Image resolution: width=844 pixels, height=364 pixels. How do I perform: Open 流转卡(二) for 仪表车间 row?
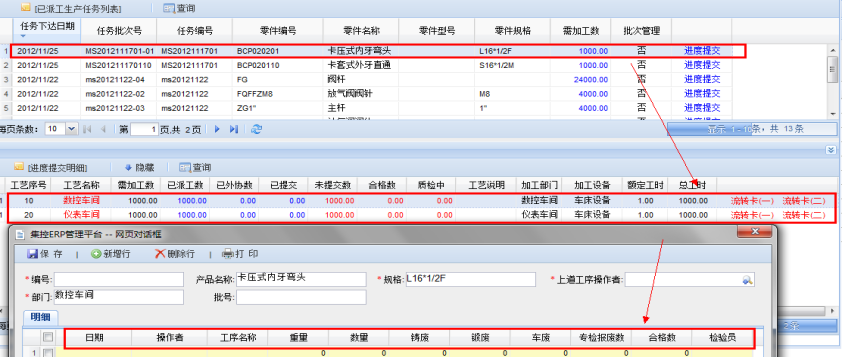pos(804,215)
